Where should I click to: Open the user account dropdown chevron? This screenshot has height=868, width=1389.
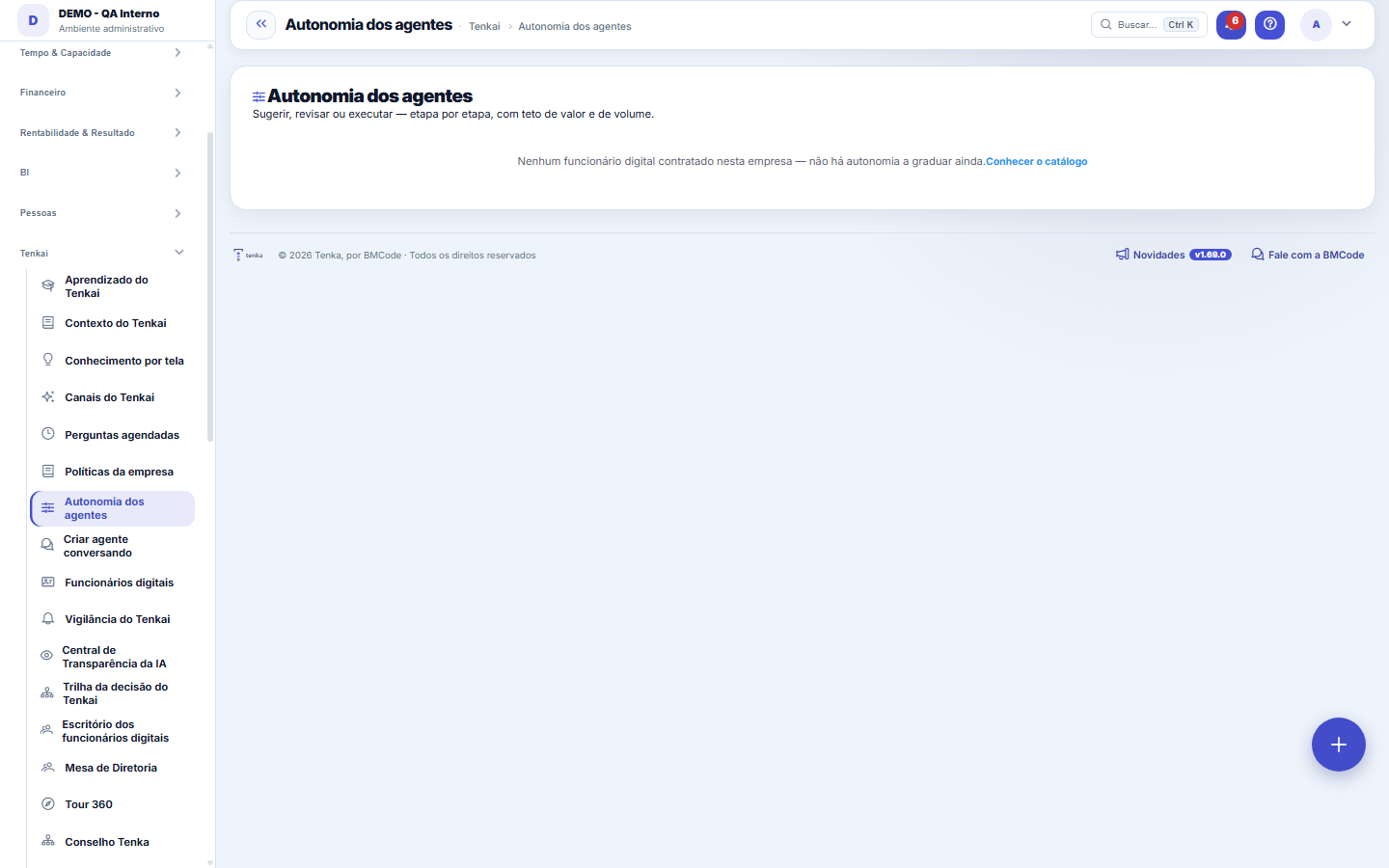pos(1347,24)
